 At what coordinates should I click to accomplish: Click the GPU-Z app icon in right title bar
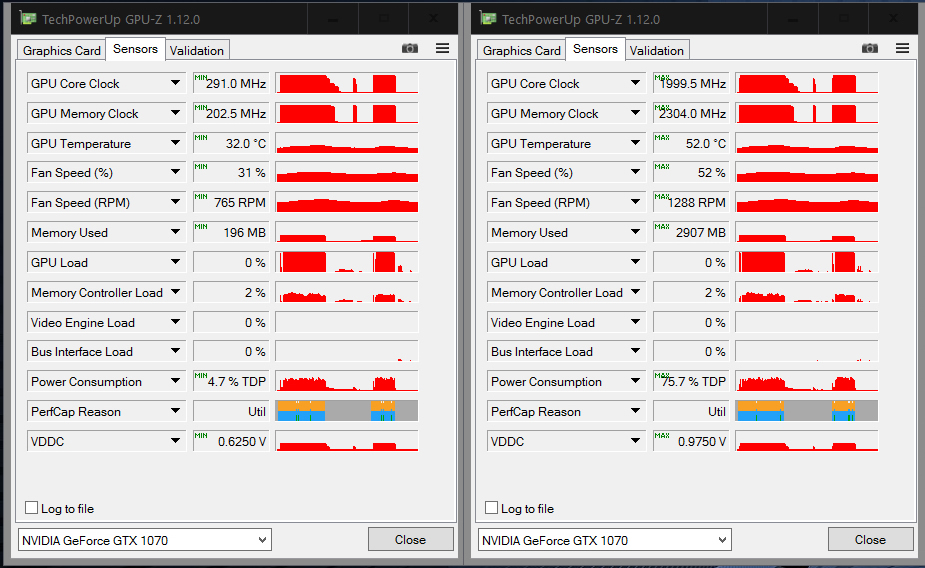pyautogui.click(x=488, y=18)
